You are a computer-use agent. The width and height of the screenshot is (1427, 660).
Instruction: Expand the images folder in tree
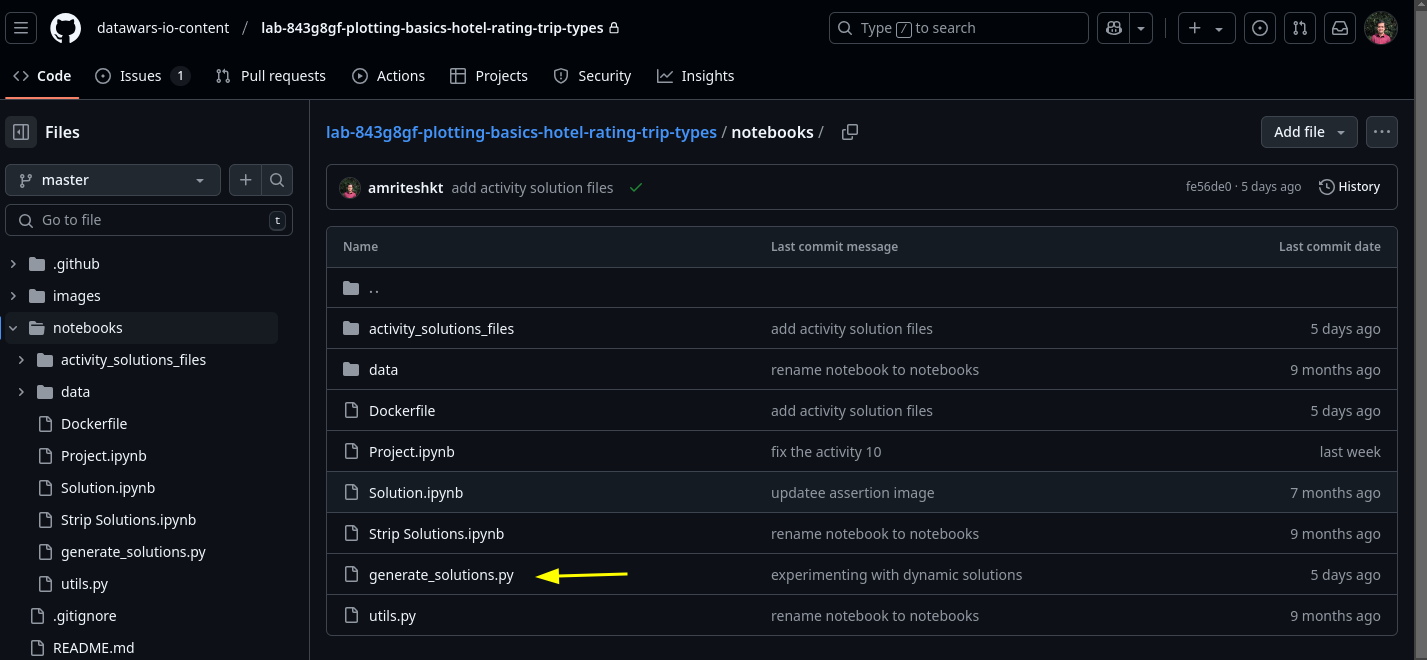tap(13, 296)
